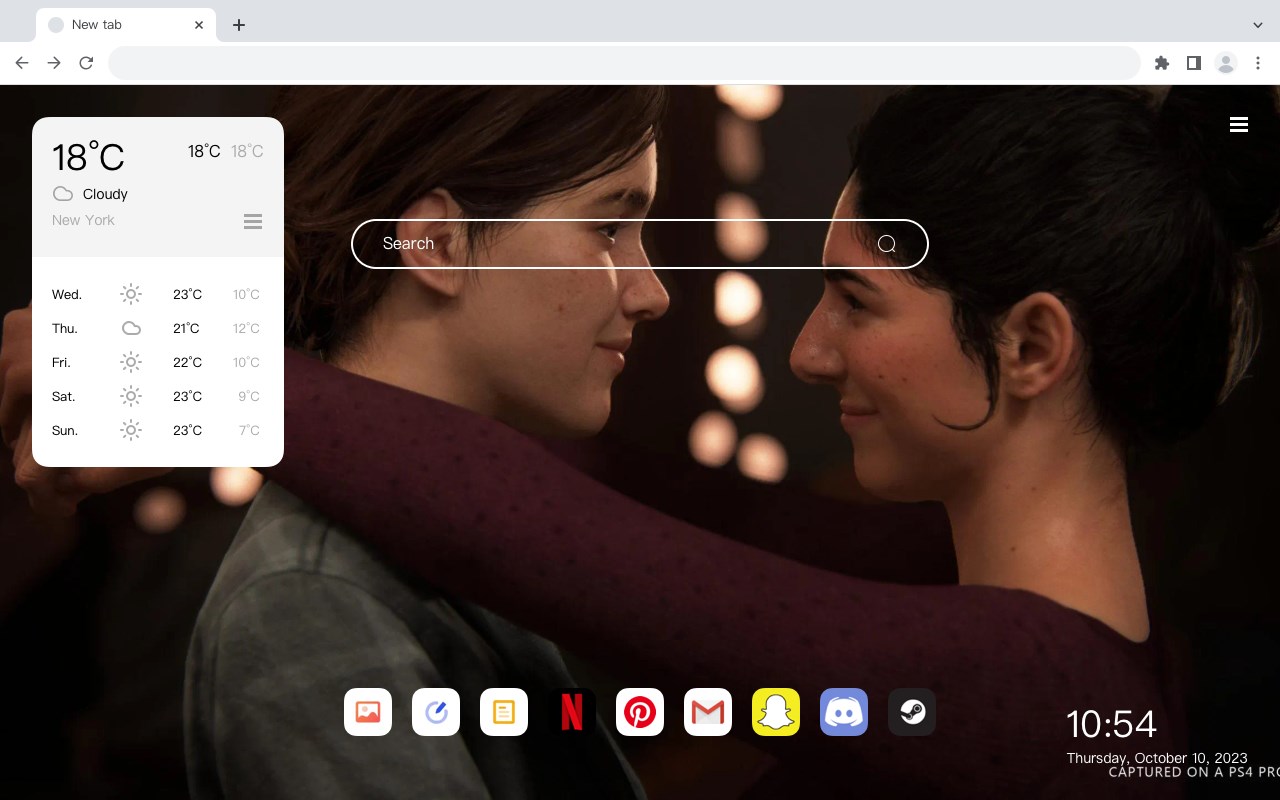Viewport: 1280px width, 800px height.
Task: Open the photo gallery shortcut icon
Action: tap(368, 712)
